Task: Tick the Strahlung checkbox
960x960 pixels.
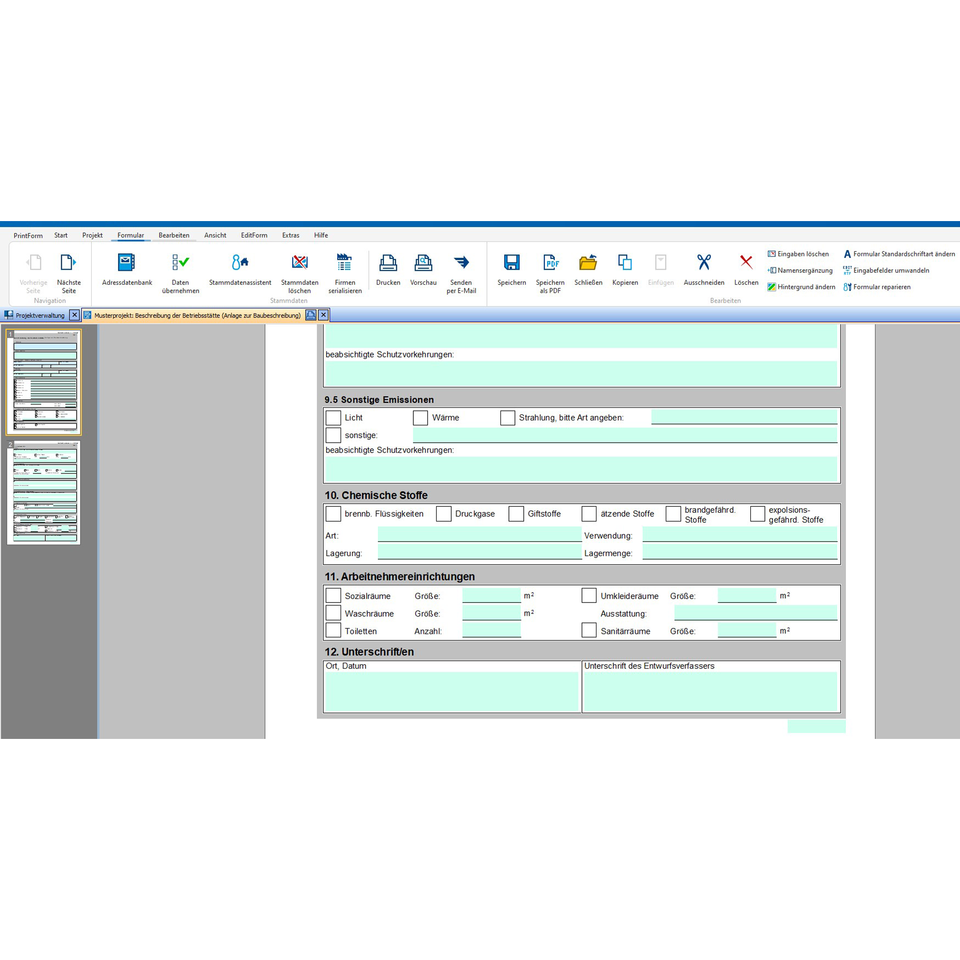Action: (x=508, y=418)
